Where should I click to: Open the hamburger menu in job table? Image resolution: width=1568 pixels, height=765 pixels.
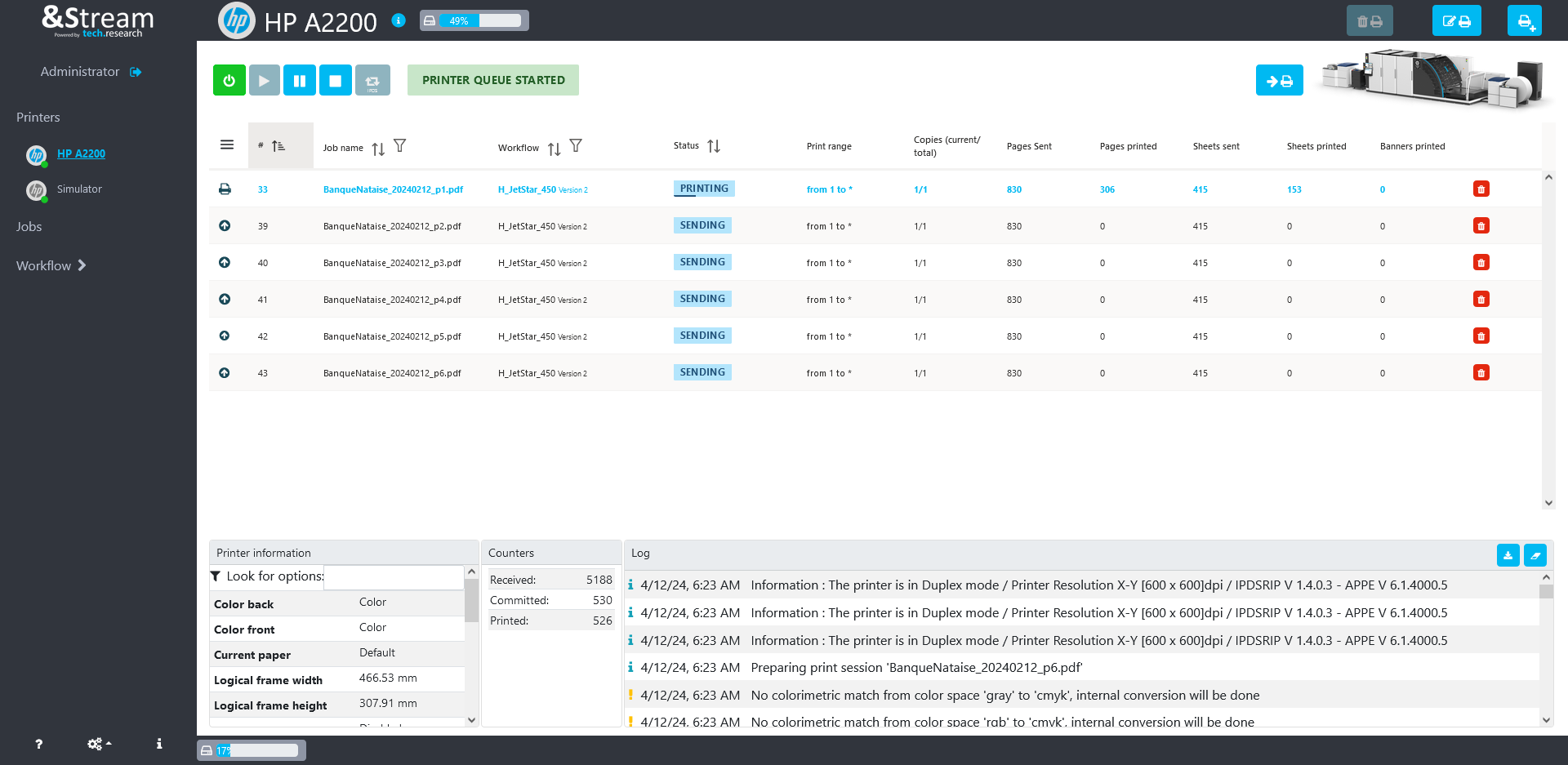click(x=227, y=145)
